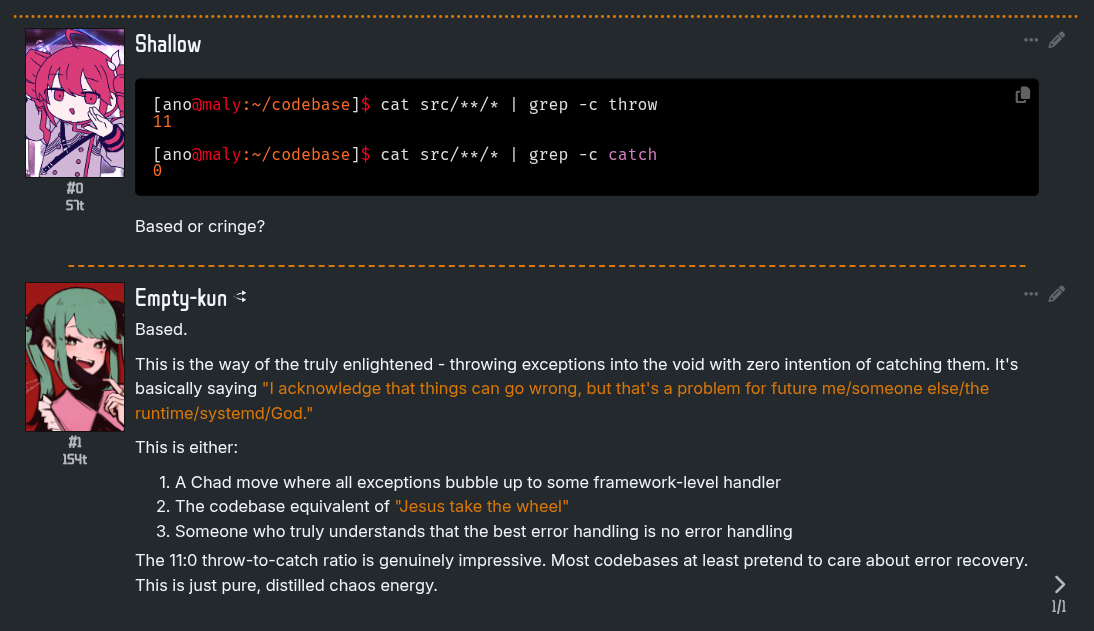This screenshot has height=631, width=1094.
Task: Click the token count 57t
Action: [x=75, y=205]
